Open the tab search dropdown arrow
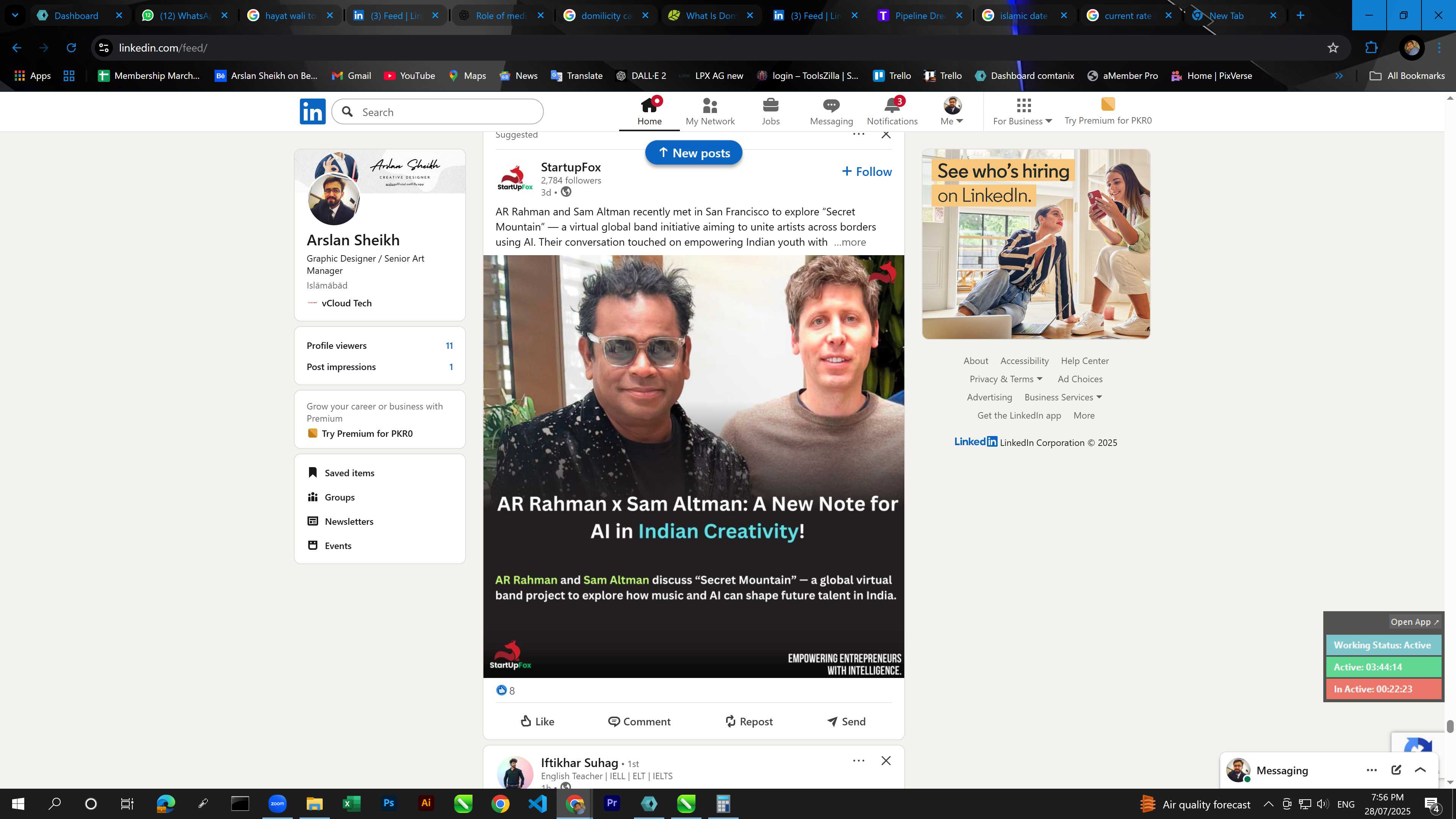1456x819 pixels. 15,15
